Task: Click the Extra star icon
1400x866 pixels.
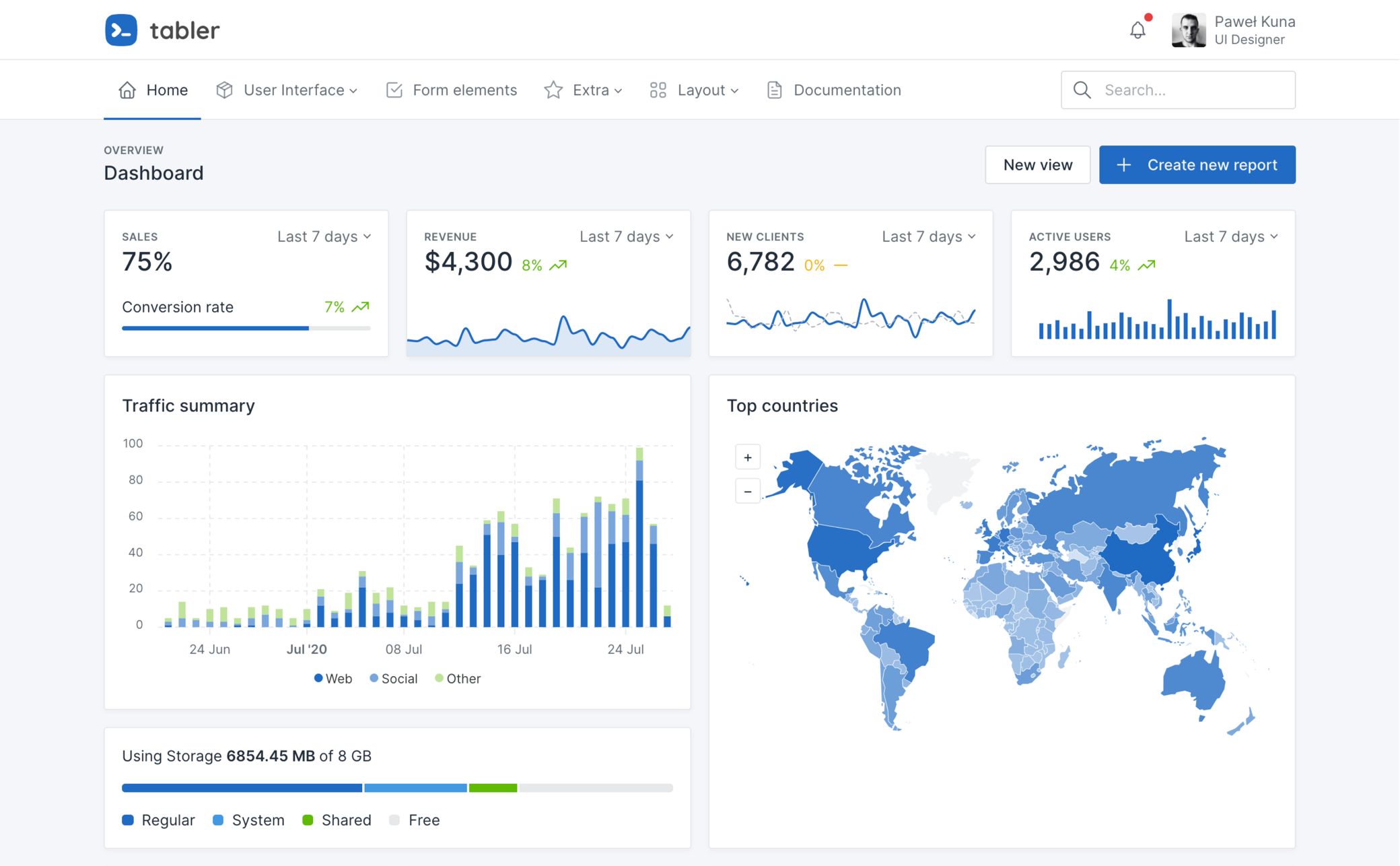Action: point(553,90)
